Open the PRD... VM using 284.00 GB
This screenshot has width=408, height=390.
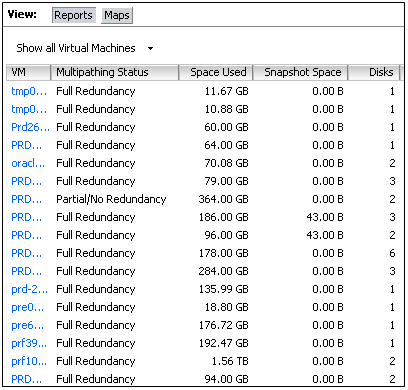pyautogui.click(x=27, y=271)
